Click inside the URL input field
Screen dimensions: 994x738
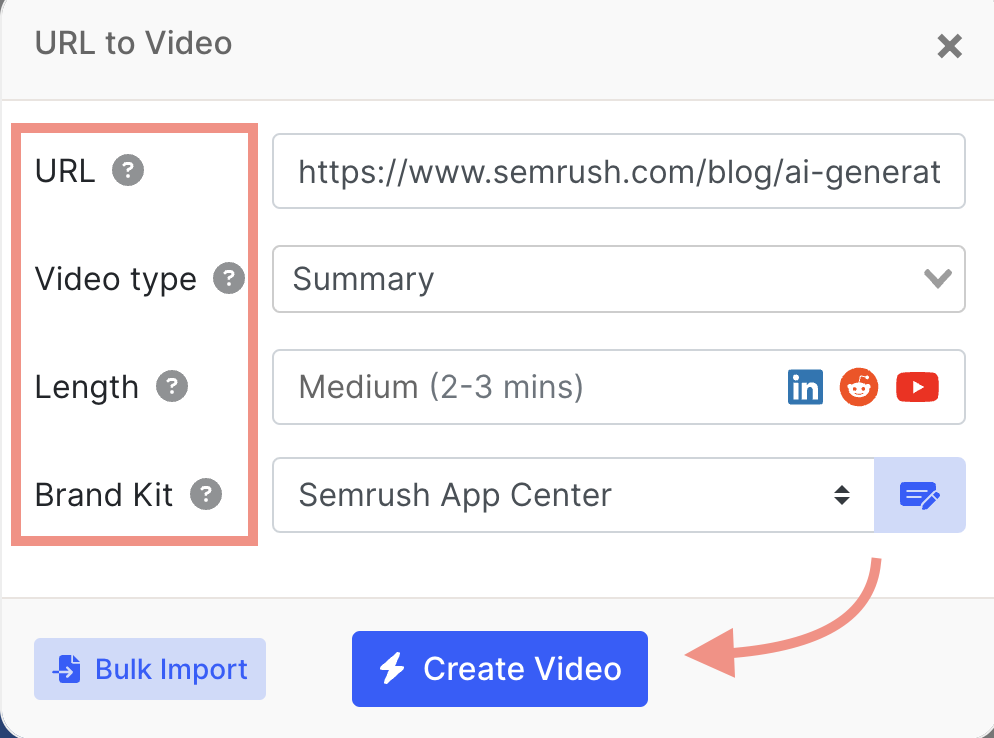click(618, 171)
